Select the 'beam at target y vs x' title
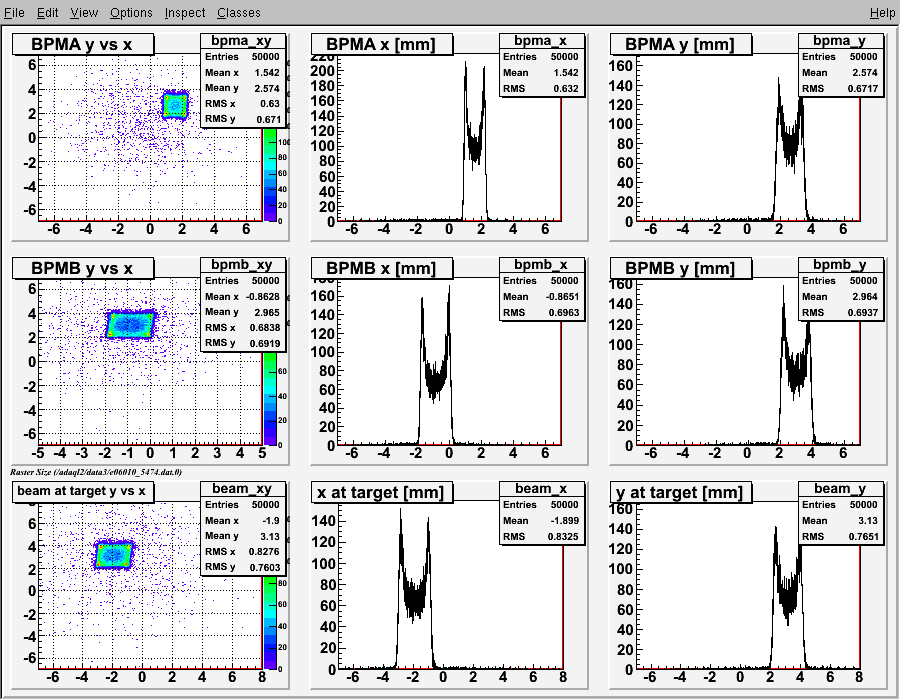The width and height of the screenshot is (900, 700). click(x=83, y=491)
